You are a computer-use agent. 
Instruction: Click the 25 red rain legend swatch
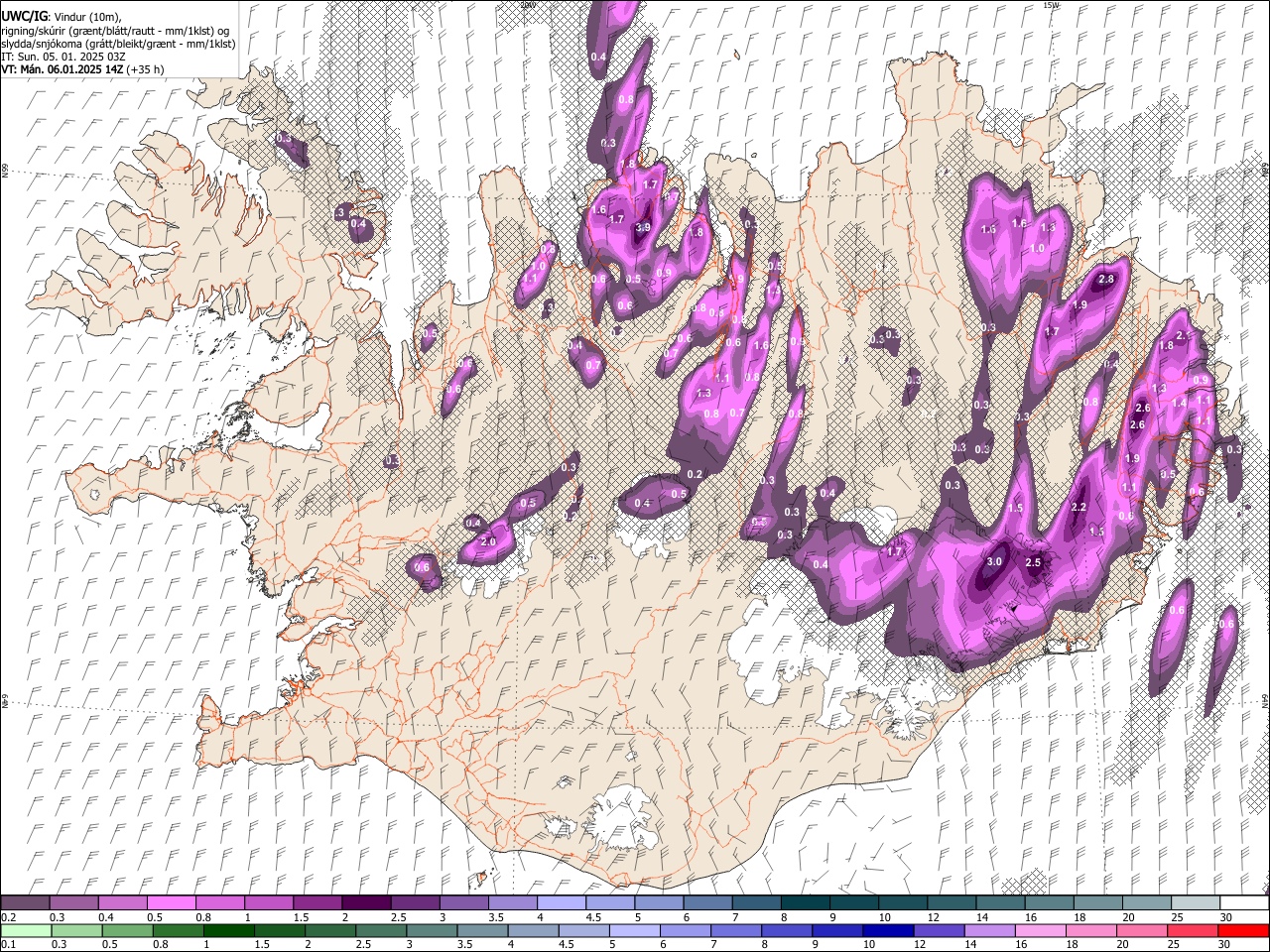click(1193, 930)
